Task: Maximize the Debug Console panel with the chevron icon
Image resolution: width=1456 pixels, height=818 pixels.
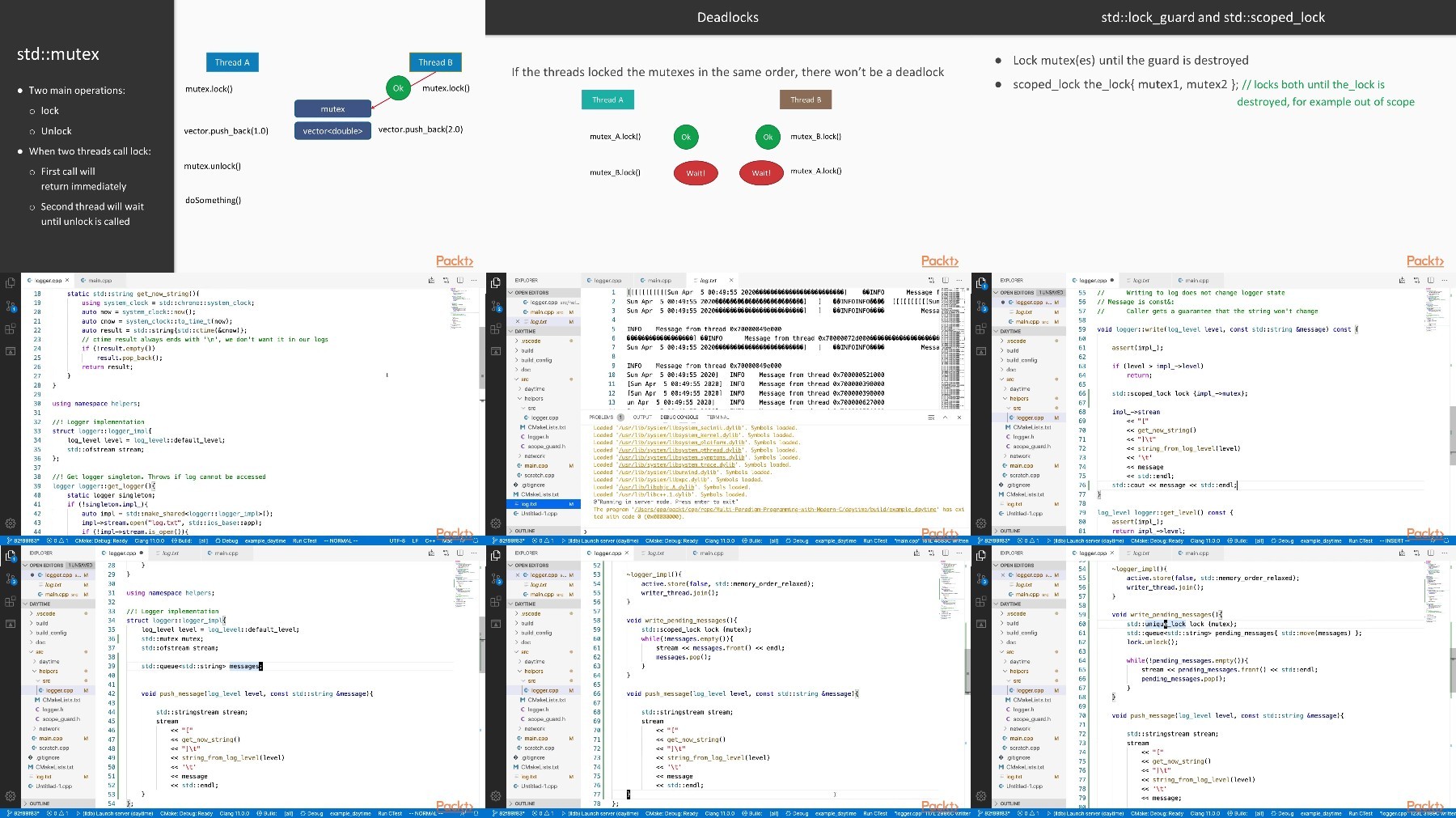Action: tap(945, 417)
